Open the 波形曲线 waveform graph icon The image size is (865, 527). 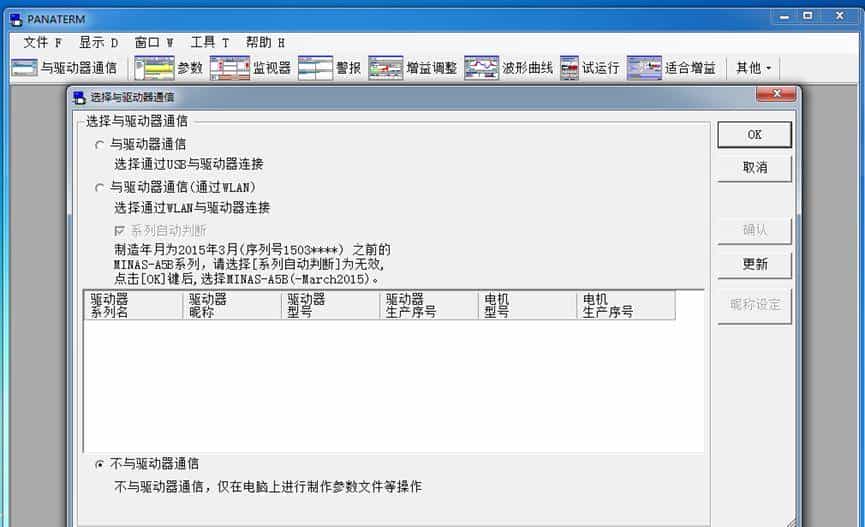[482, 68]
